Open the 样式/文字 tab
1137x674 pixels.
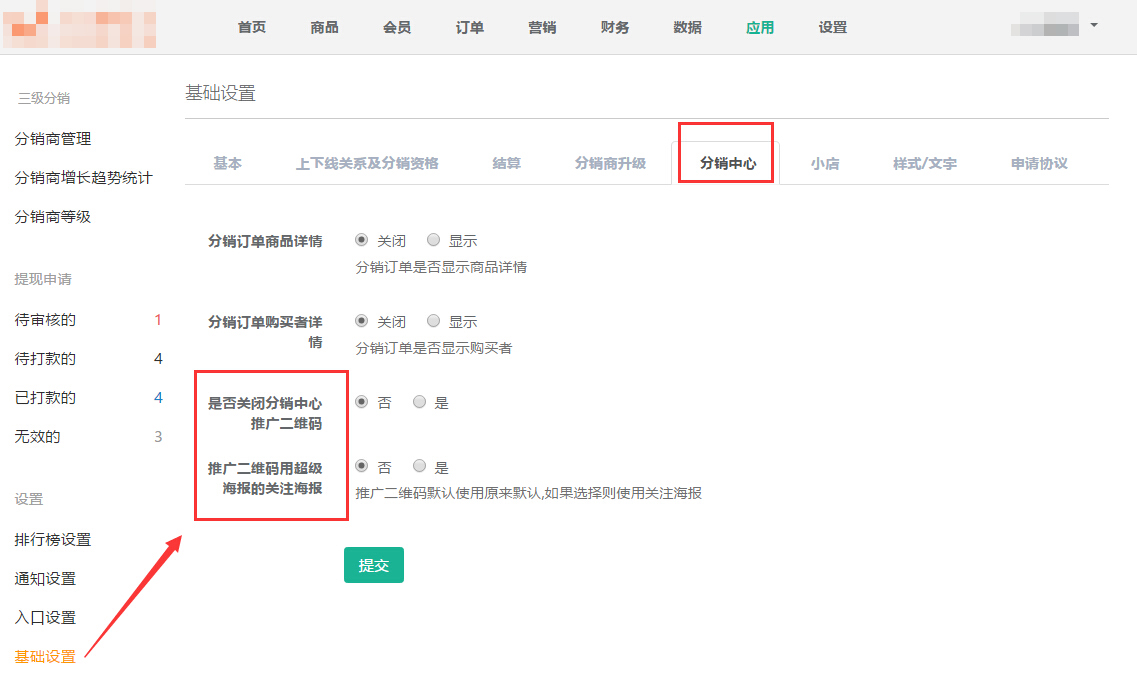(924, 163)
